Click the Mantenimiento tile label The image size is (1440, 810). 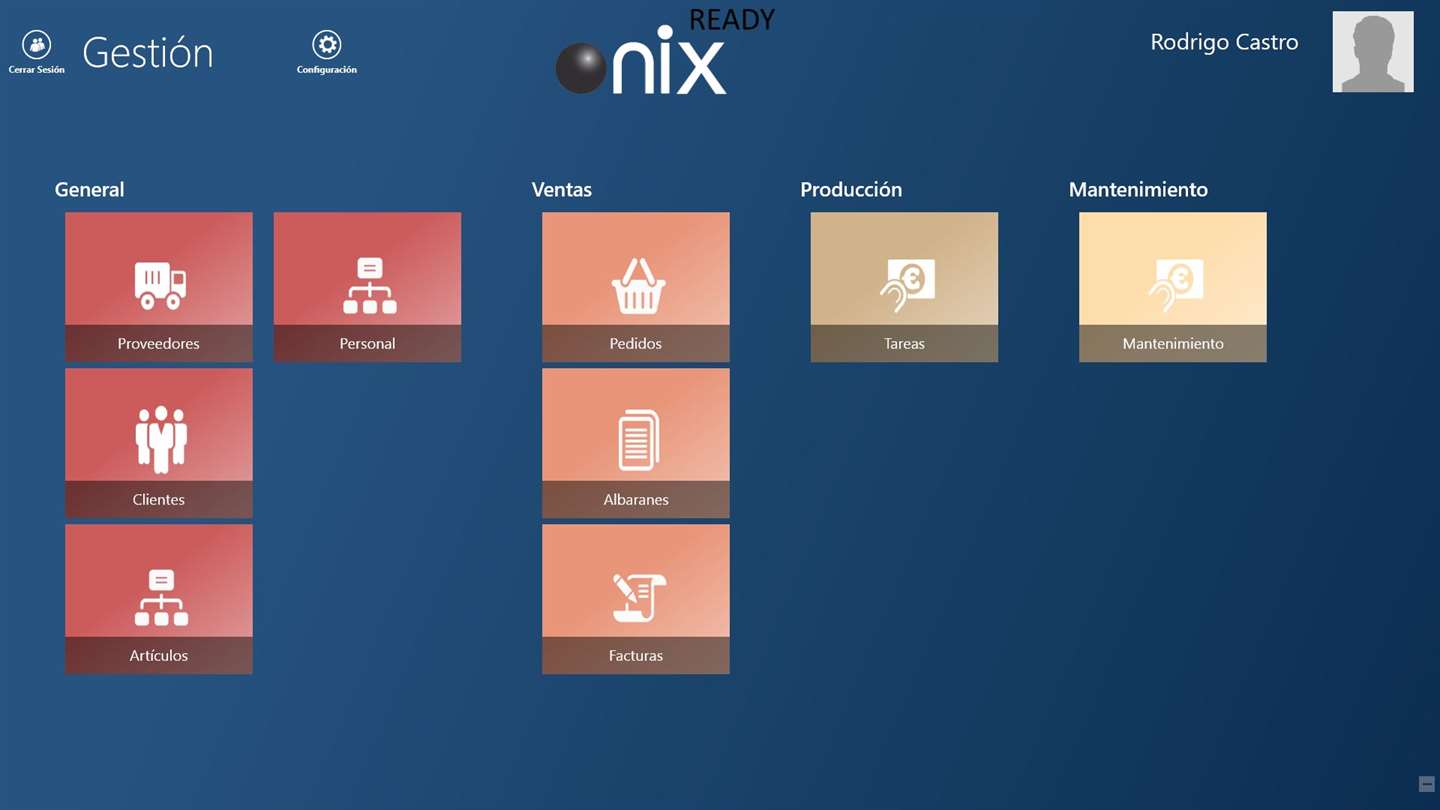[1173, 343]
